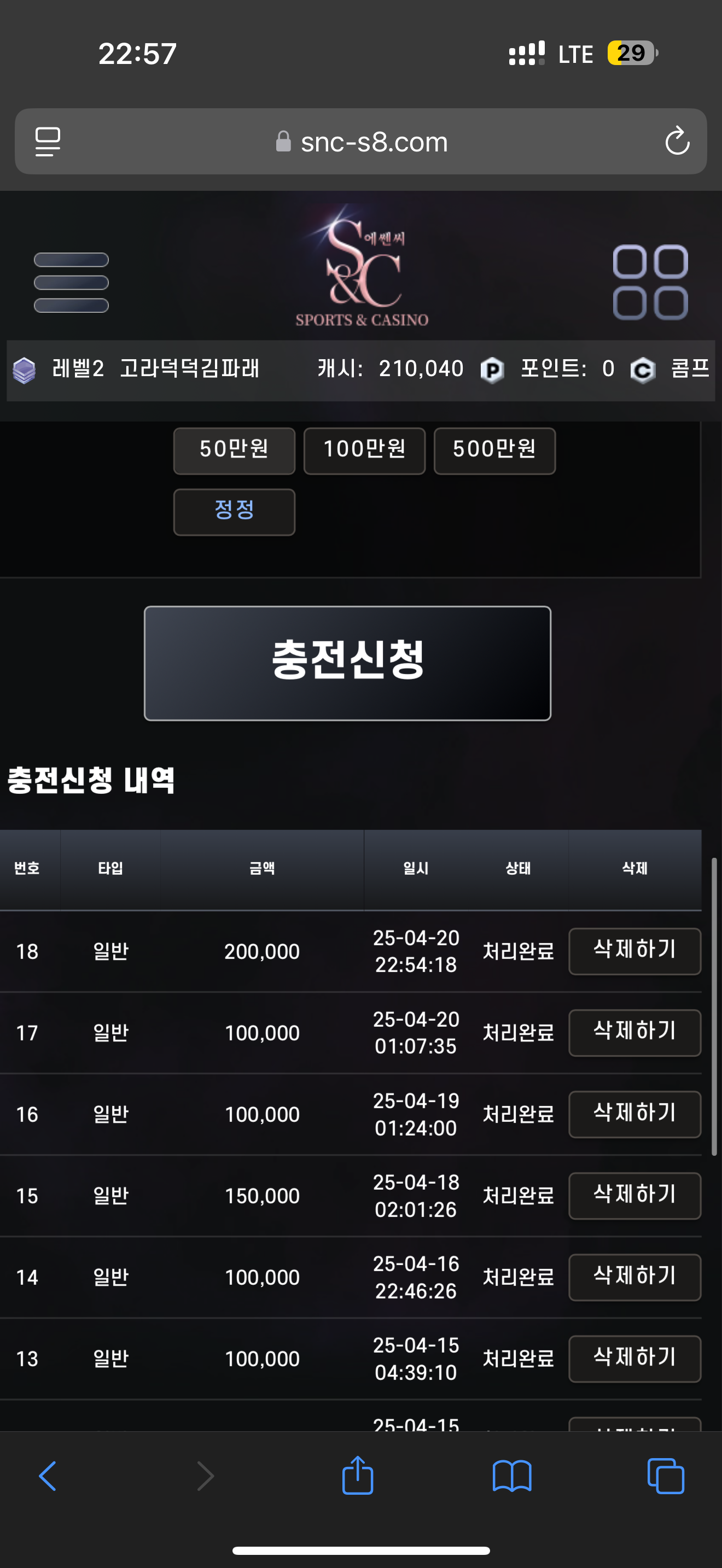The image size is (722, 1568).
Task: Select the 500만원 amount button
Action: click(x=494, y=450)
